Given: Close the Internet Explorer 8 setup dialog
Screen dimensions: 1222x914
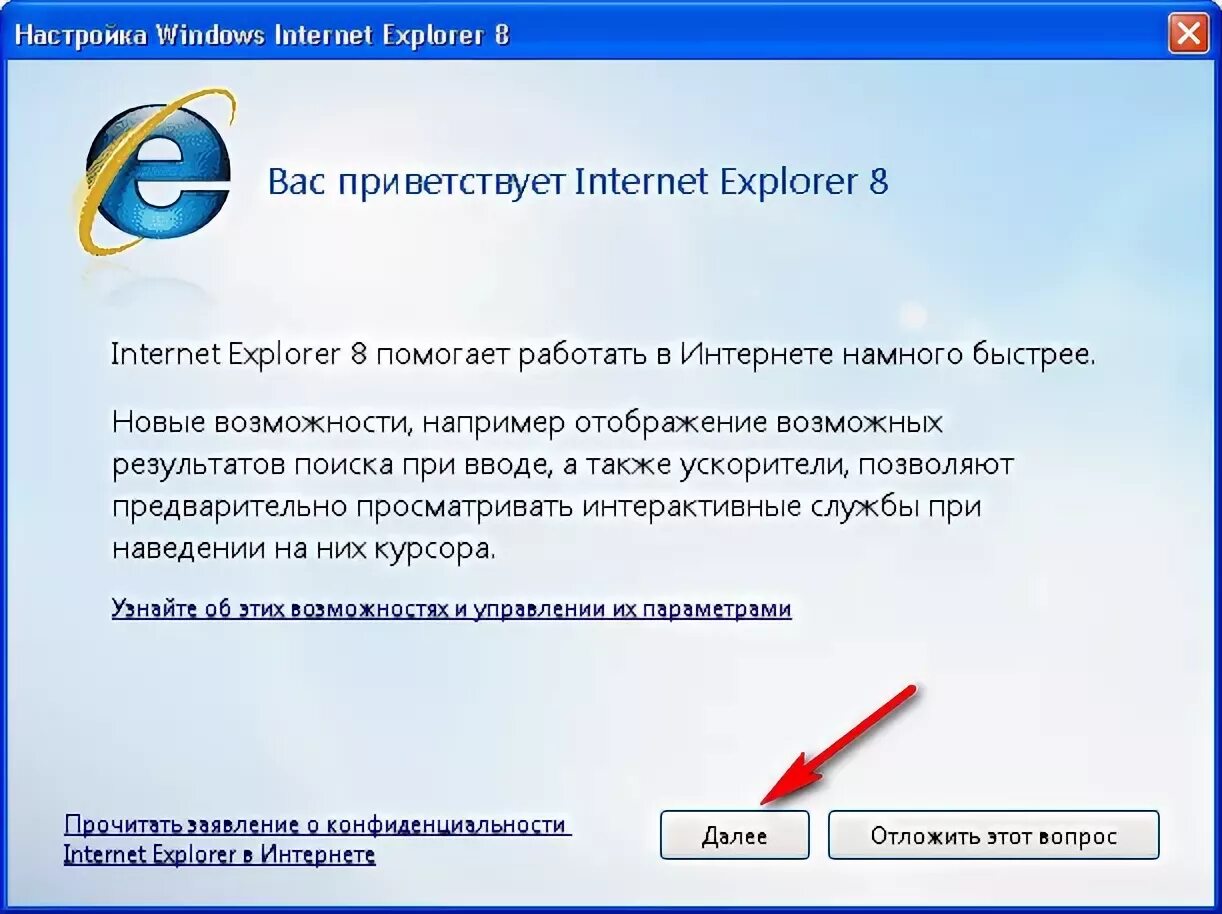Looking at the screenshot, I should coord(1188,34).
